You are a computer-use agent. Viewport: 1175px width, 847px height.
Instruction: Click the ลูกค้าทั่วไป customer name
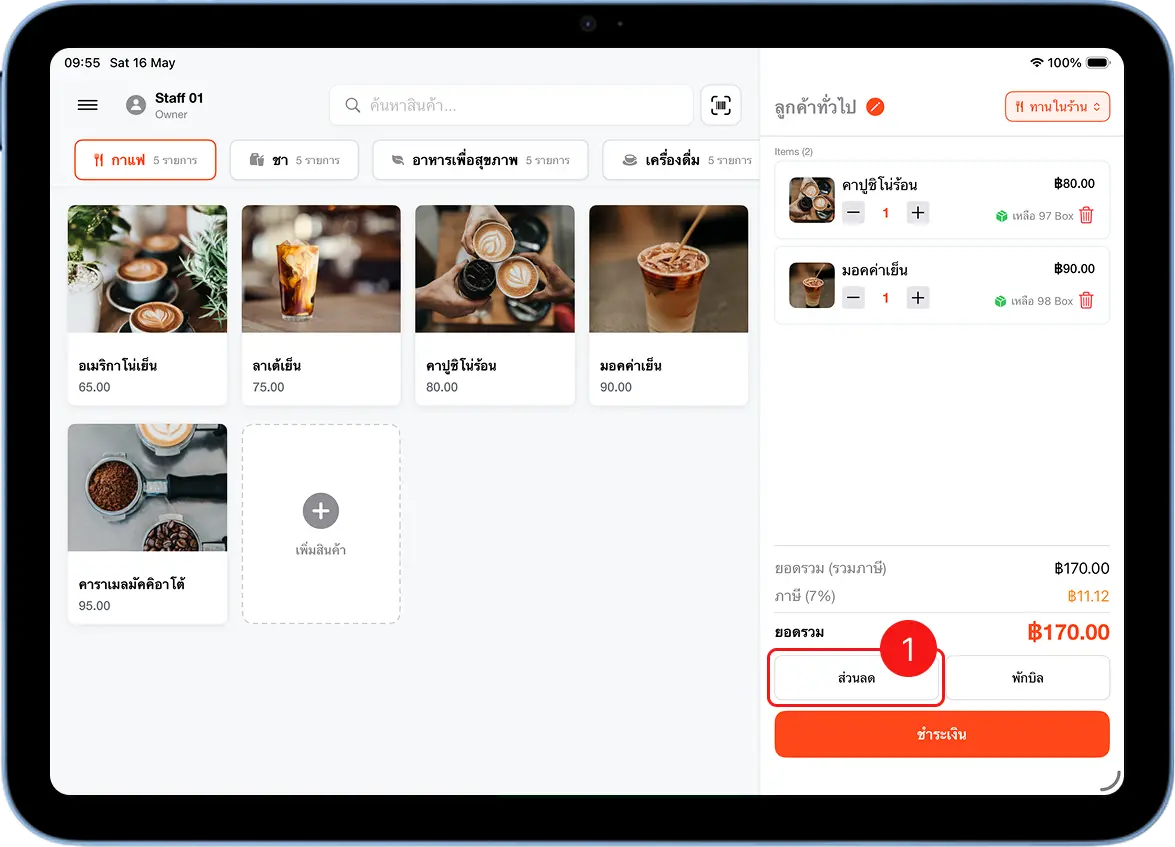click(815, 107)
